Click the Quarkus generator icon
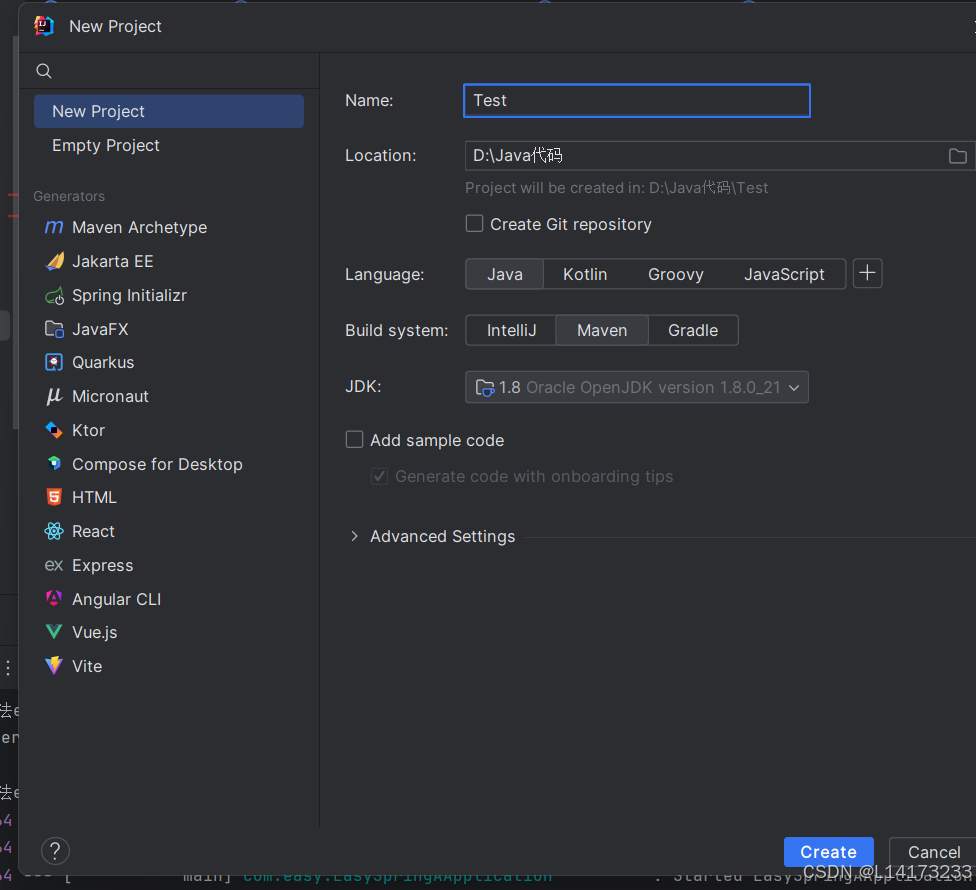This screenshot has height=890, width=976. tap(54, 362)
